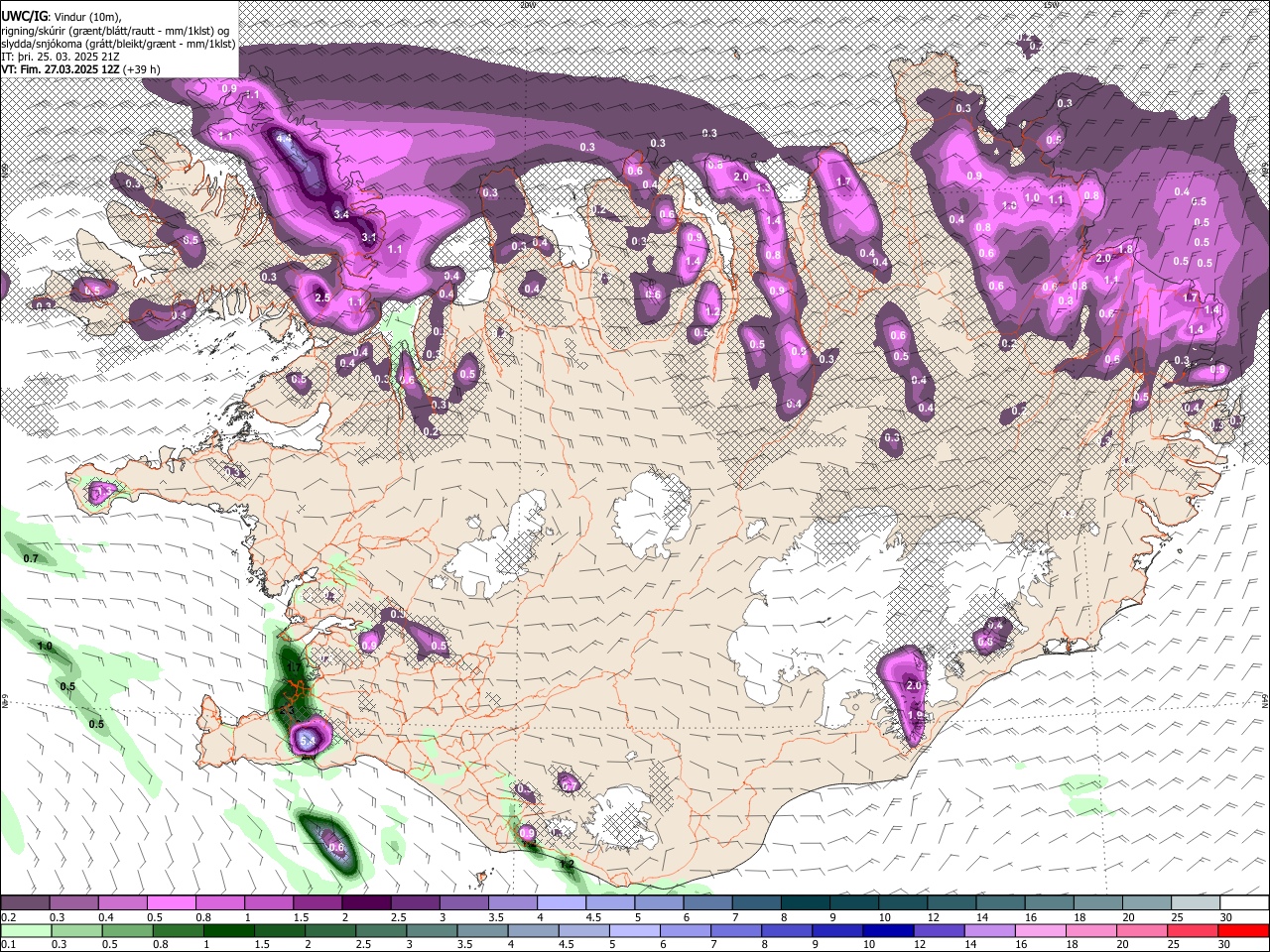Viewport: 1270px width, 952px height.
Task: Click the '2.5' precipitation value on the map
Action: (x=321, y=297)
